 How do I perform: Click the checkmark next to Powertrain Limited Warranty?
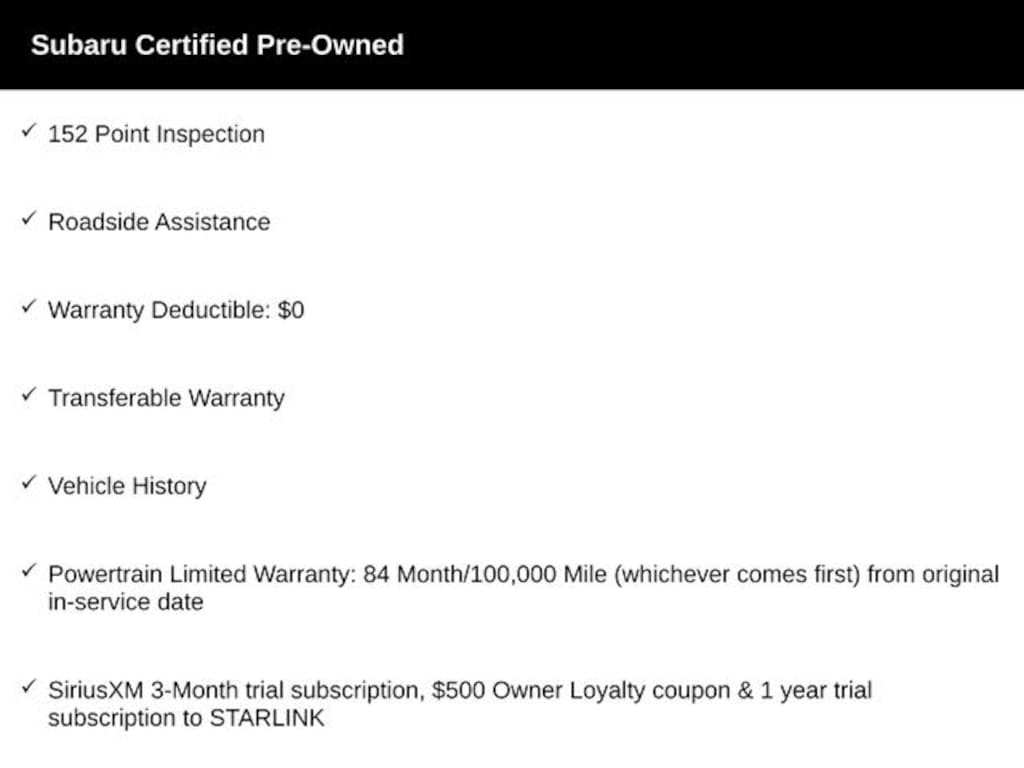click(28, 571)
